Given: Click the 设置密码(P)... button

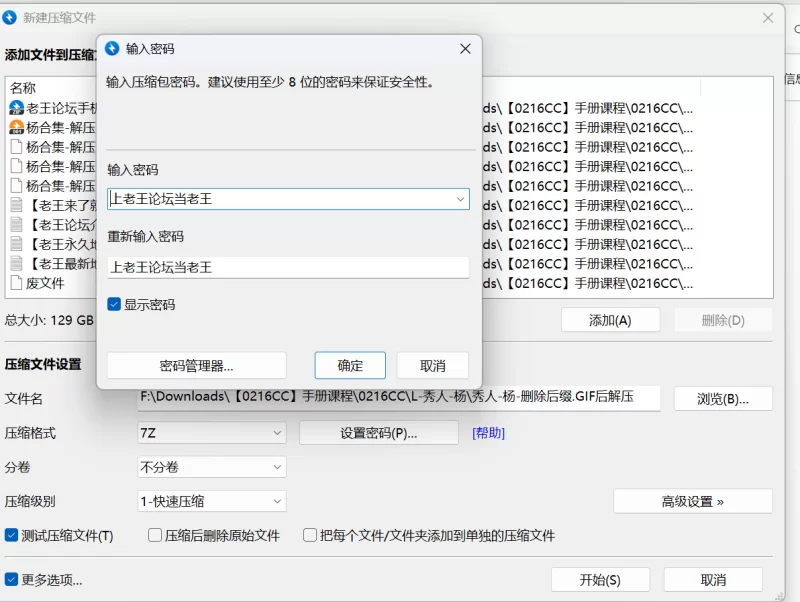Looking at the screenshot, I should [x=379, y=433].
